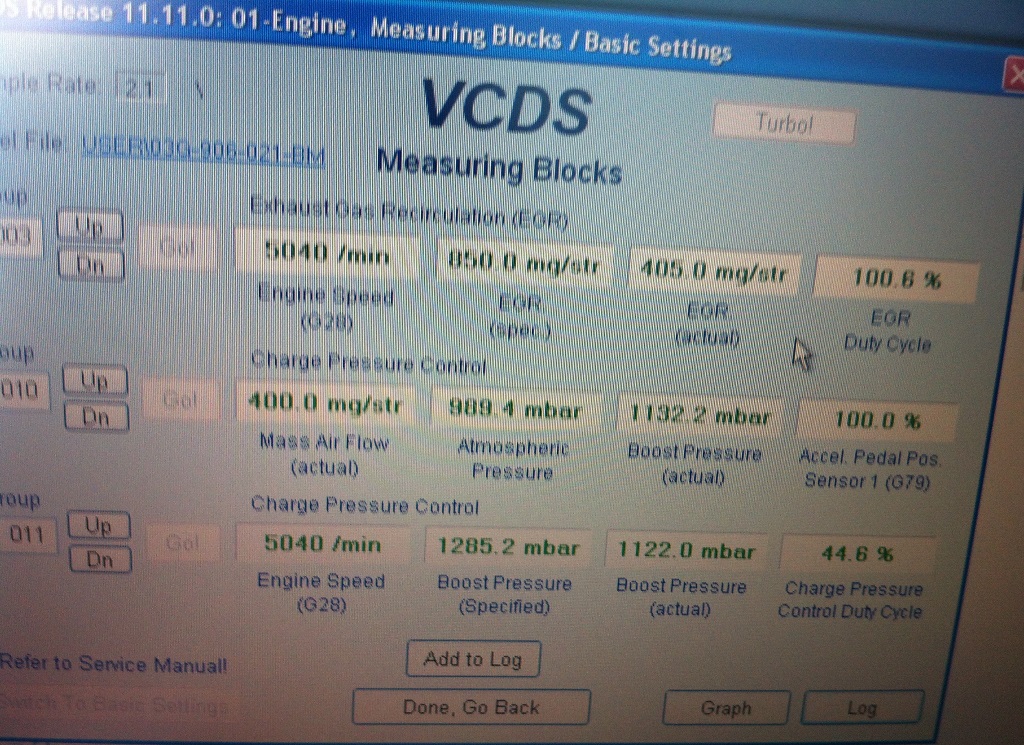Click the Atmospheric Pressure label

coord(513,460)
